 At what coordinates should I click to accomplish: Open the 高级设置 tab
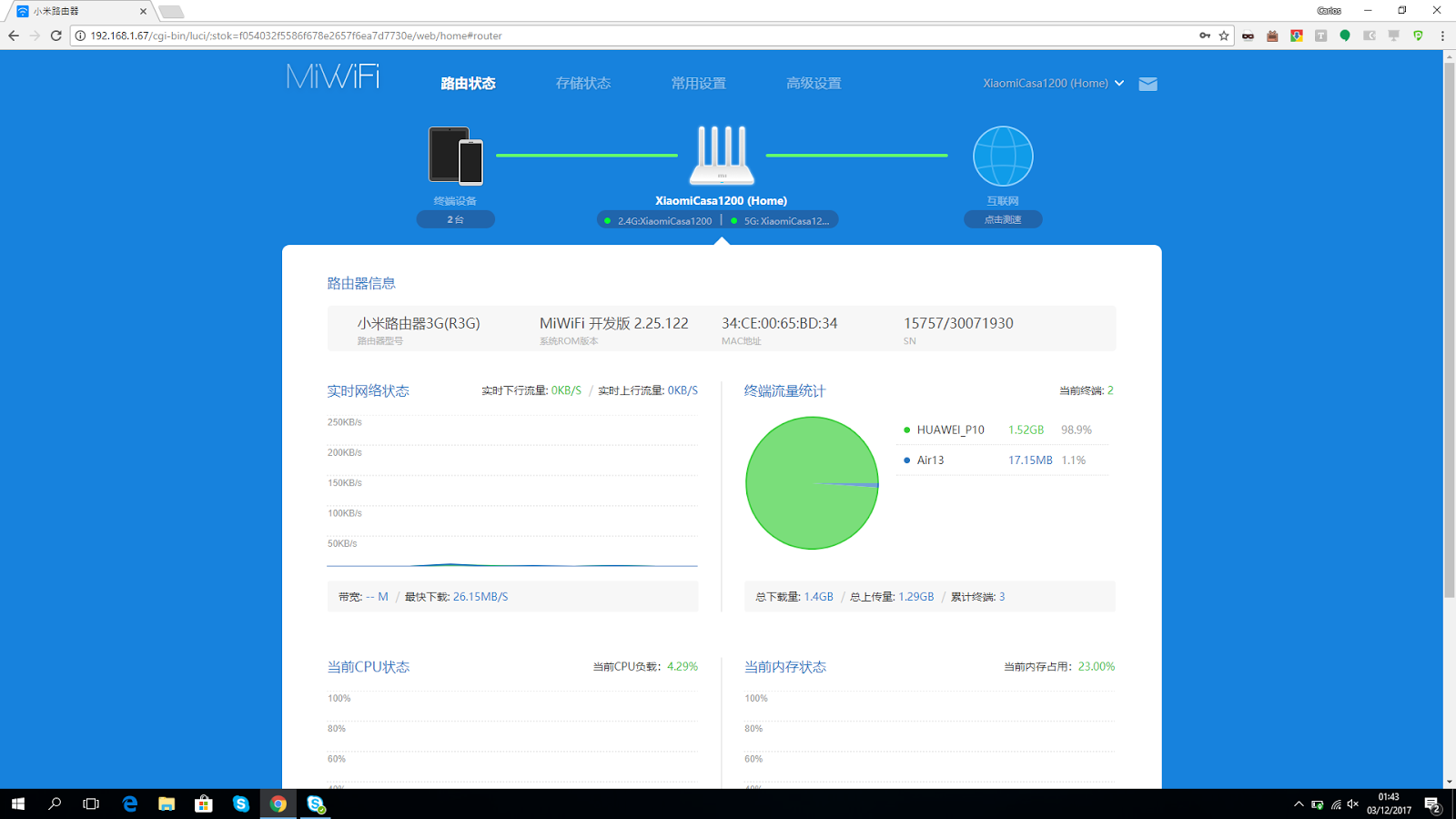point(814,84)
